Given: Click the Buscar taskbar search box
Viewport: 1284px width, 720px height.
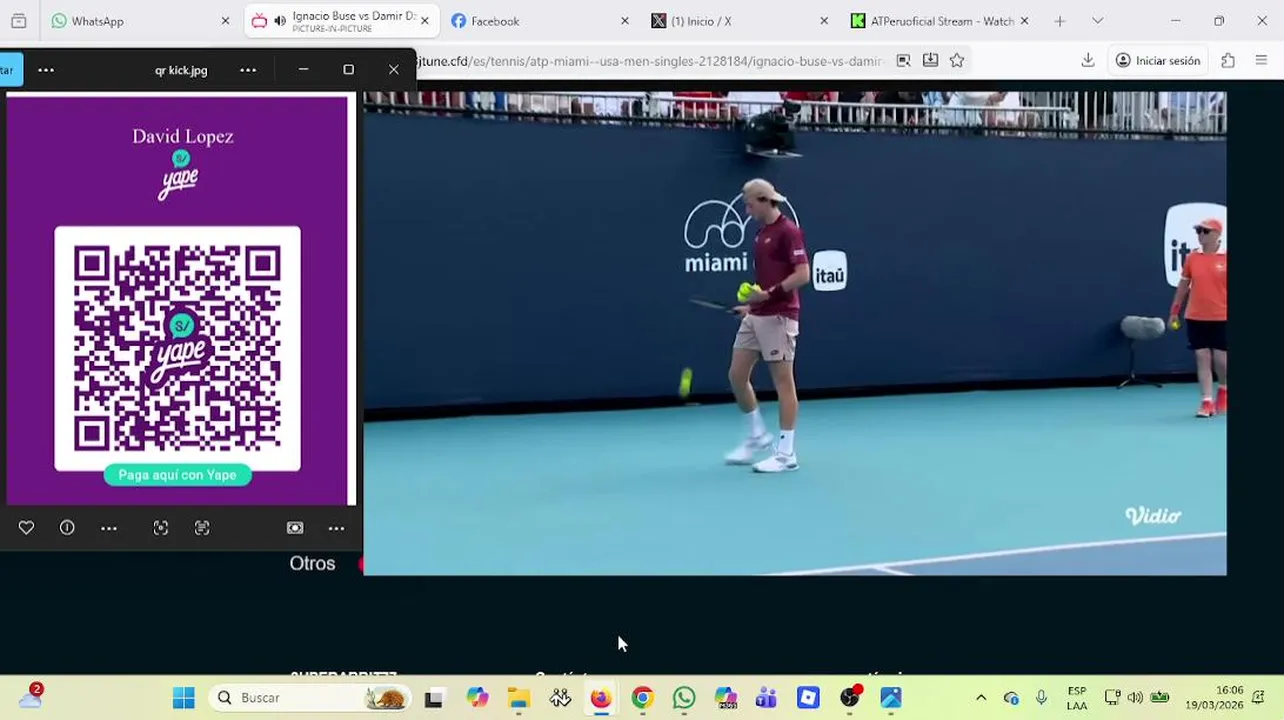Looking at the screenshot, I should (x=310, y=698).
